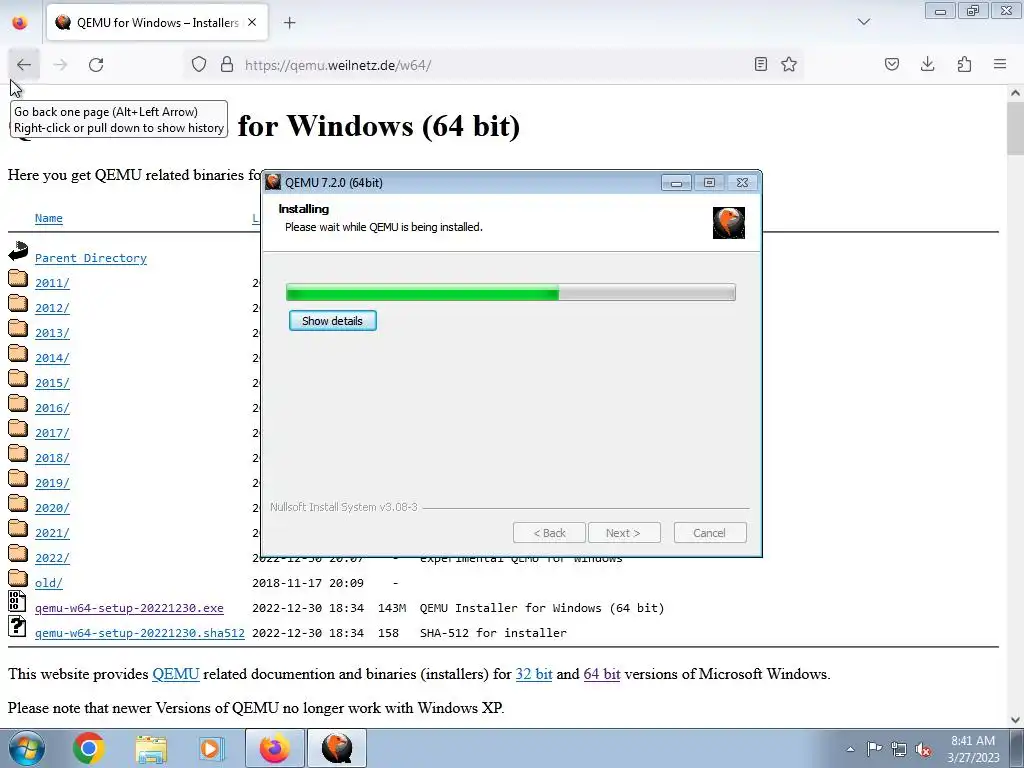Click the muted volume tray icon
This screenshot has width=1024, height=768.
(923, 749)
